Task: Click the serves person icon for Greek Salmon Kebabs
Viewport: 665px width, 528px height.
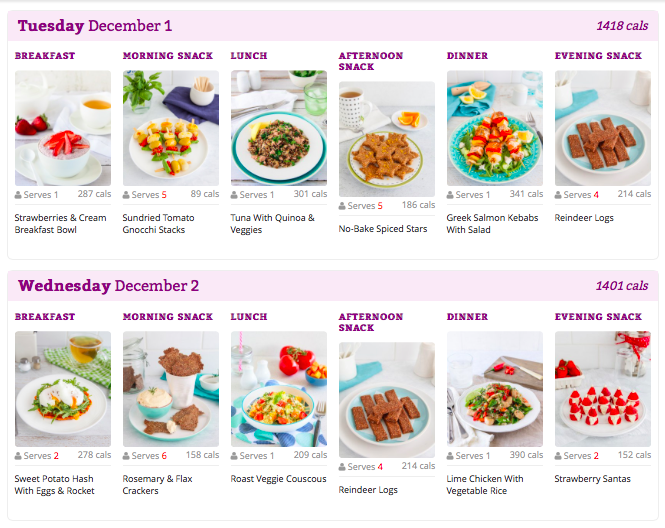Action: point(451,195)
